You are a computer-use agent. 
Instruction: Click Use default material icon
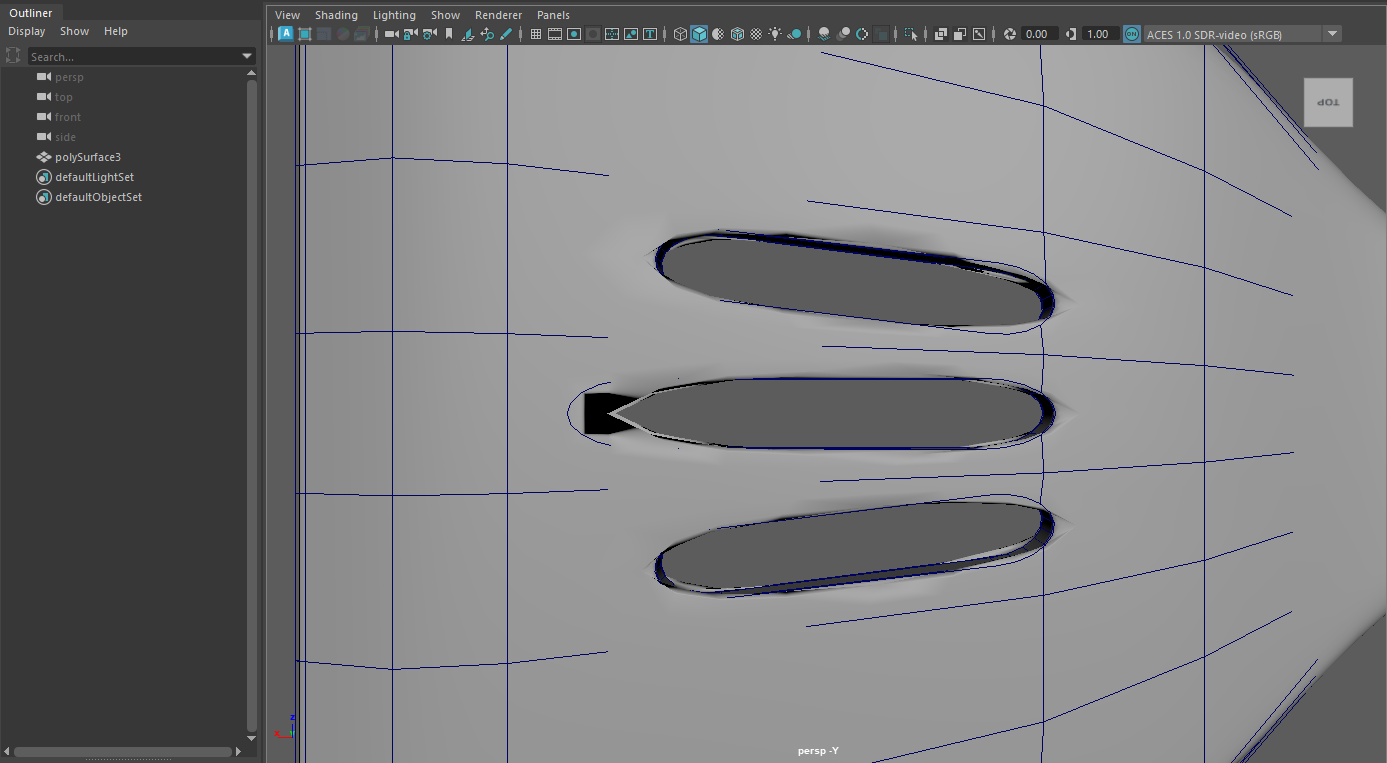718,34
